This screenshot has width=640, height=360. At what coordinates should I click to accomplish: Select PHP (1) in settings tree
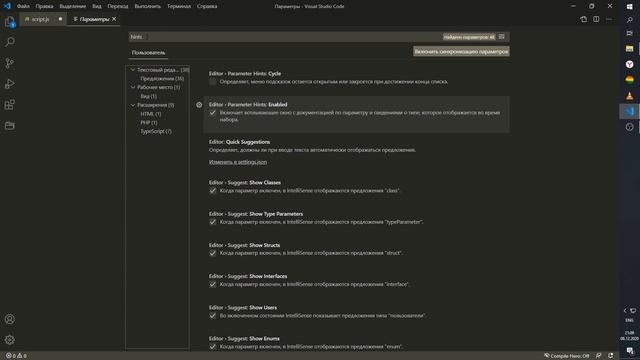point(149,122)
